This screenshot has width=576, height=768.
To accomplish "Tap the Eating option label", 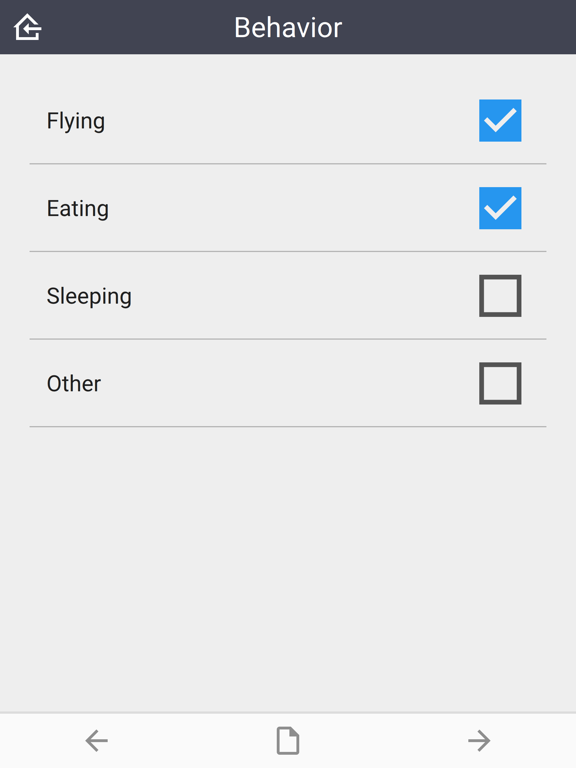I will click(x=78, y=209).
